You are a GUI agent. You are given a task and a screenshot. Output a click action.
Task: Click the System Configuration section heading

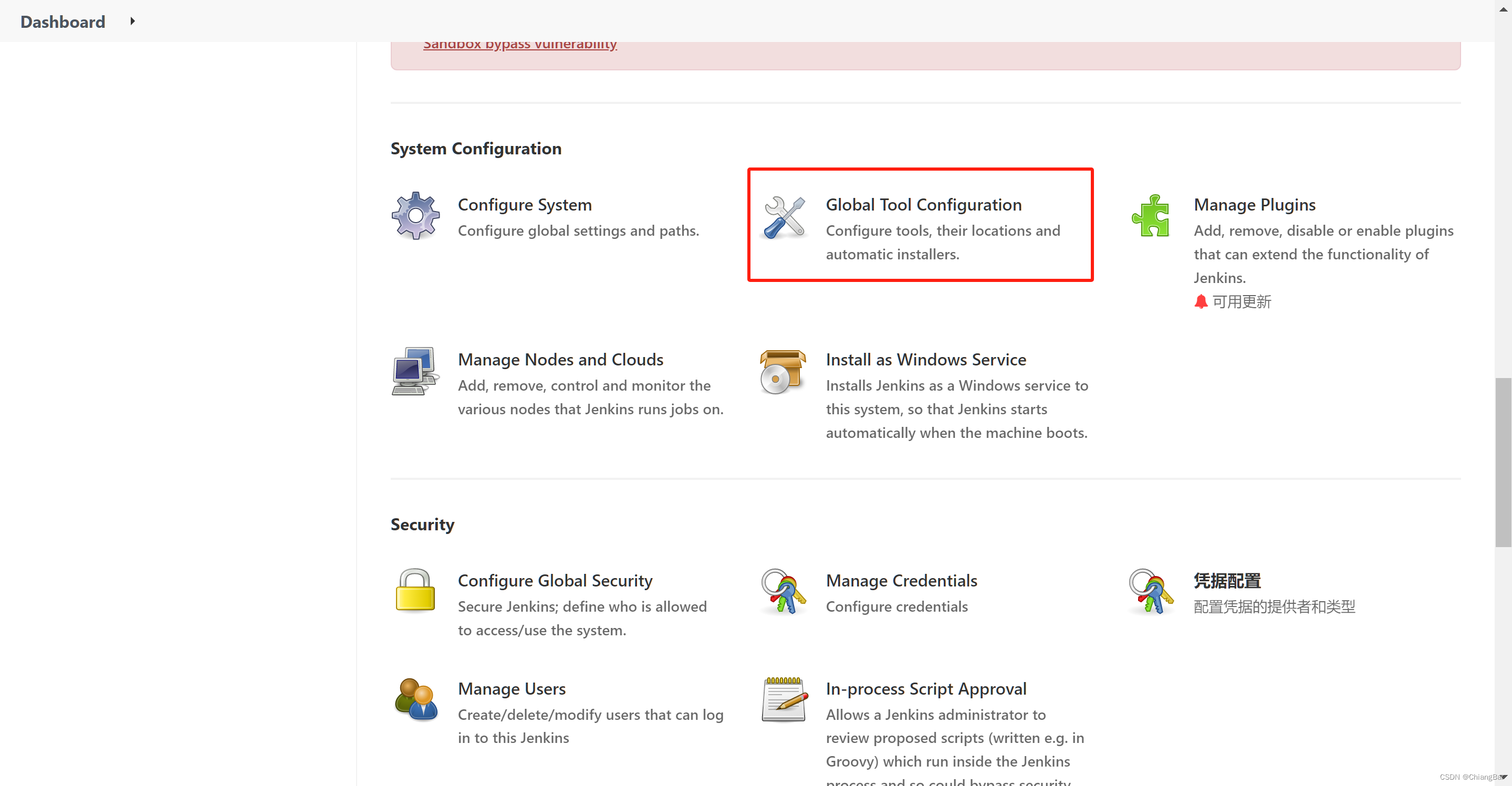tap(476, 149)
